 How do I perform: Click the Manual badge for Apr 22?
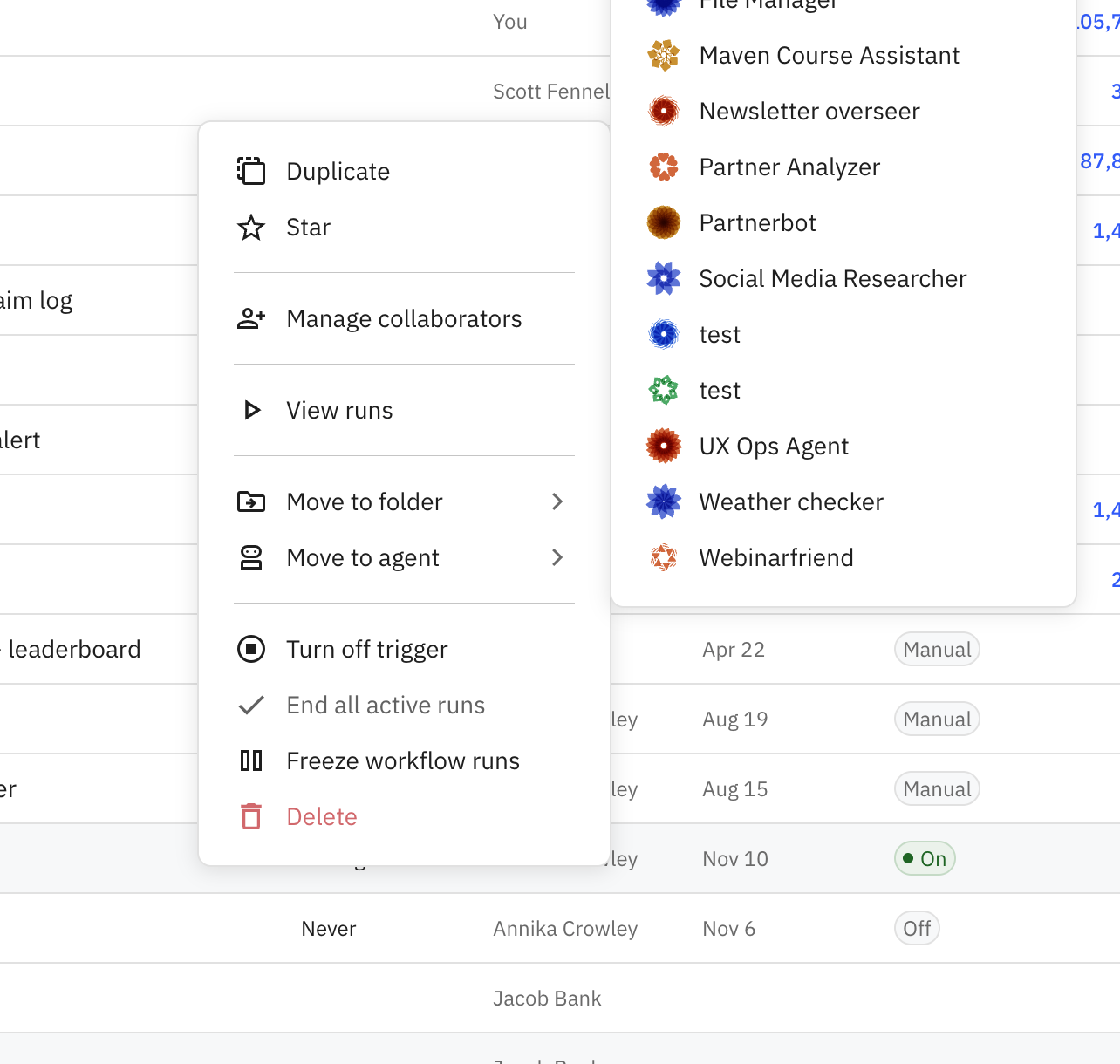(937, 650)
